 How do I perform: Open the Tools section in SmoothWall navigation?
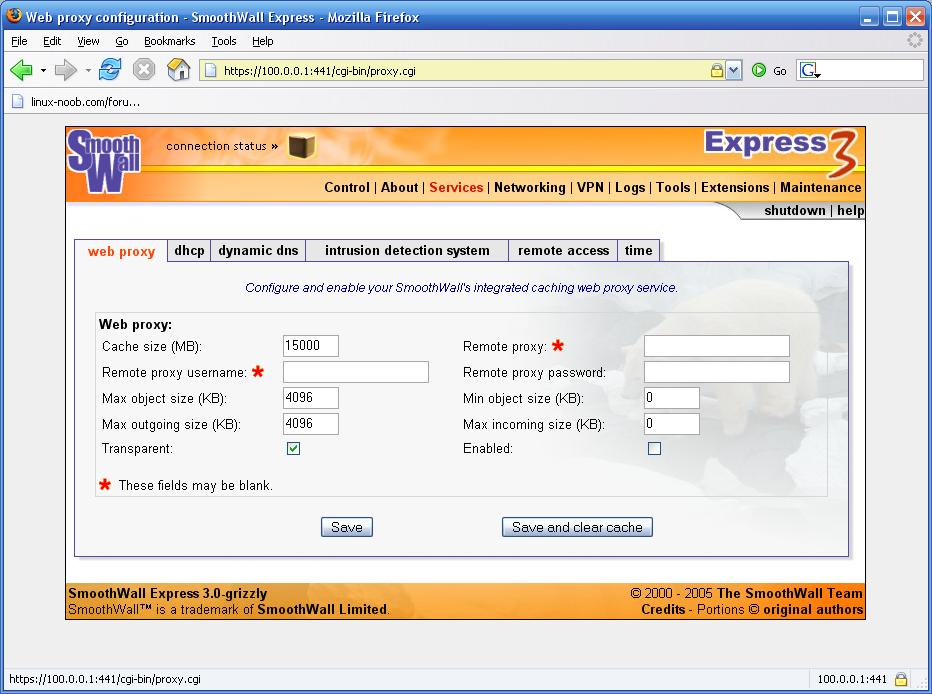tap(673, 187)
